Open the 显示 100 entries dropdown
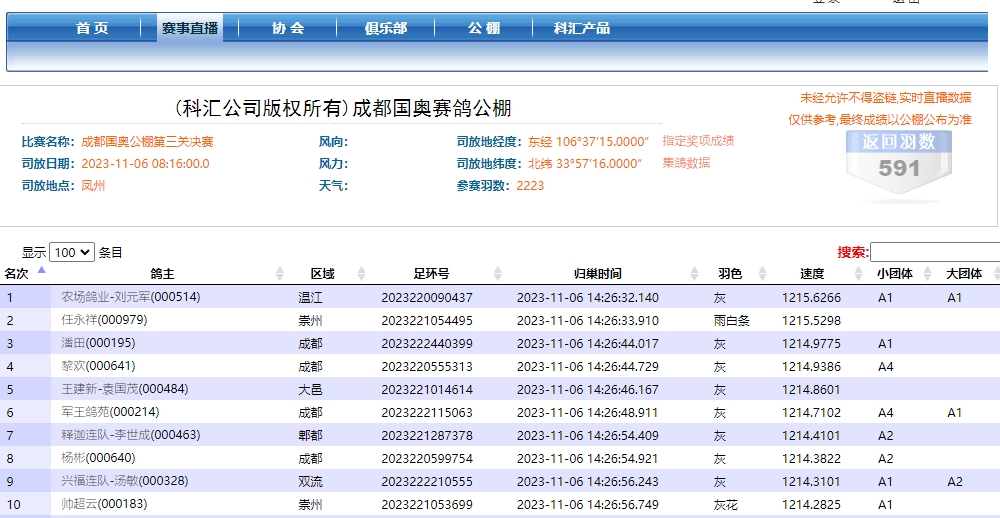Screen dimensions: 1000x518 point(72,253)
